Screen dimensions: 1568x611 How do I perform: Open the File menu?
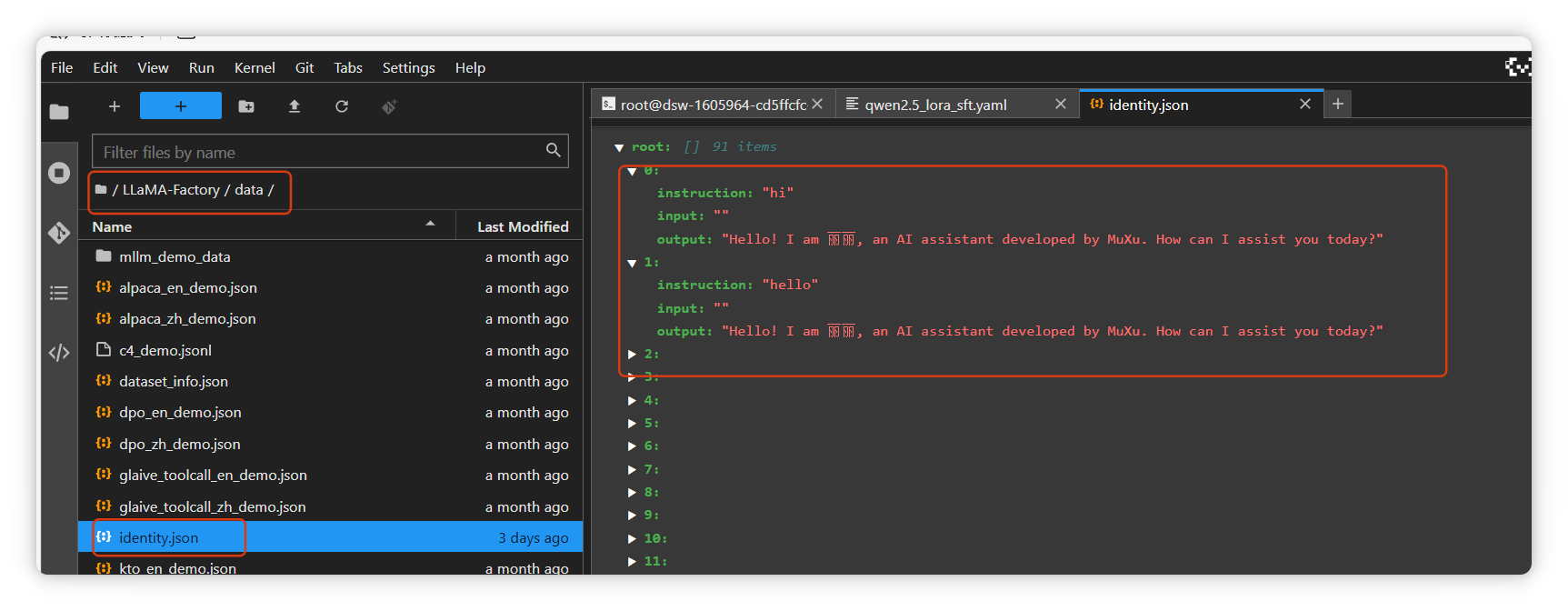coord(62,67)
